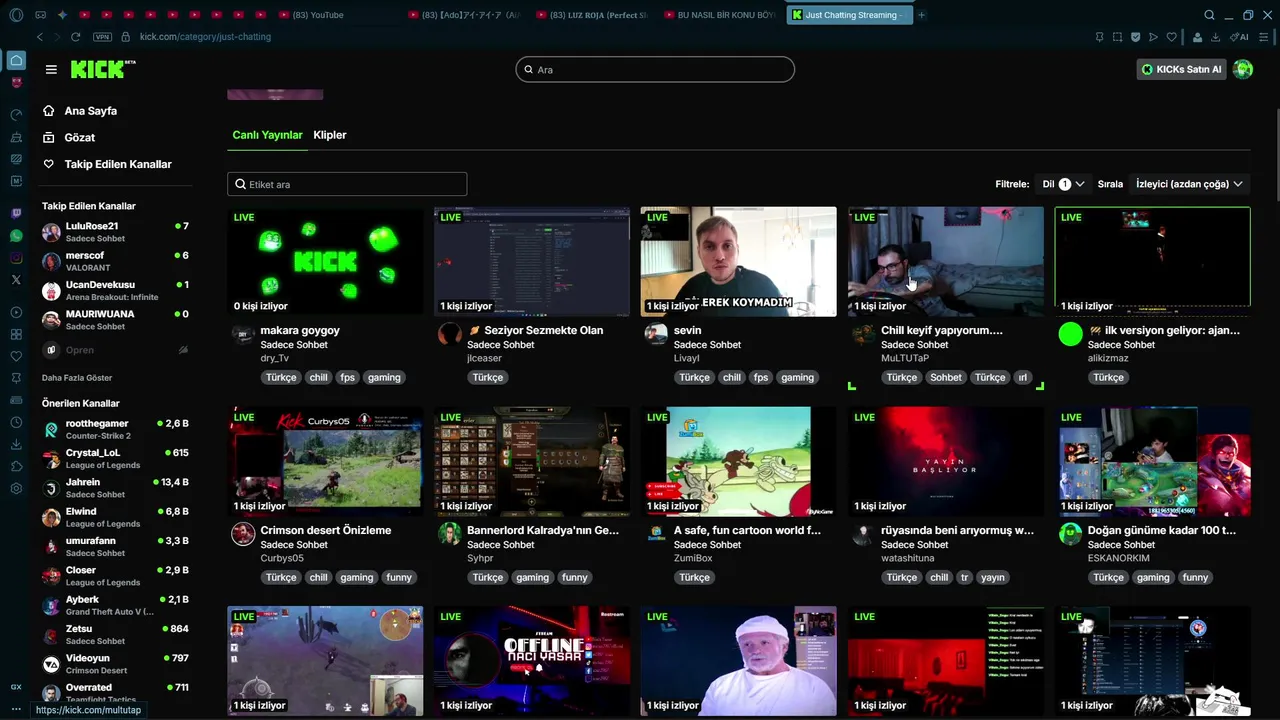
Task: Click the Sohbet tag under Chill keyif
Action: pyautogui.click(x=946, y=378)
